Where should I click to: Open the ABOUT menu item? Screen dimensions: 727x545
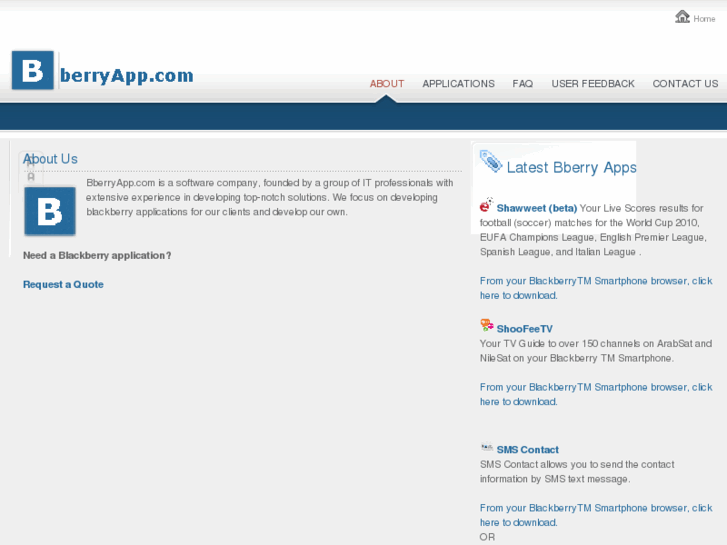387,84
